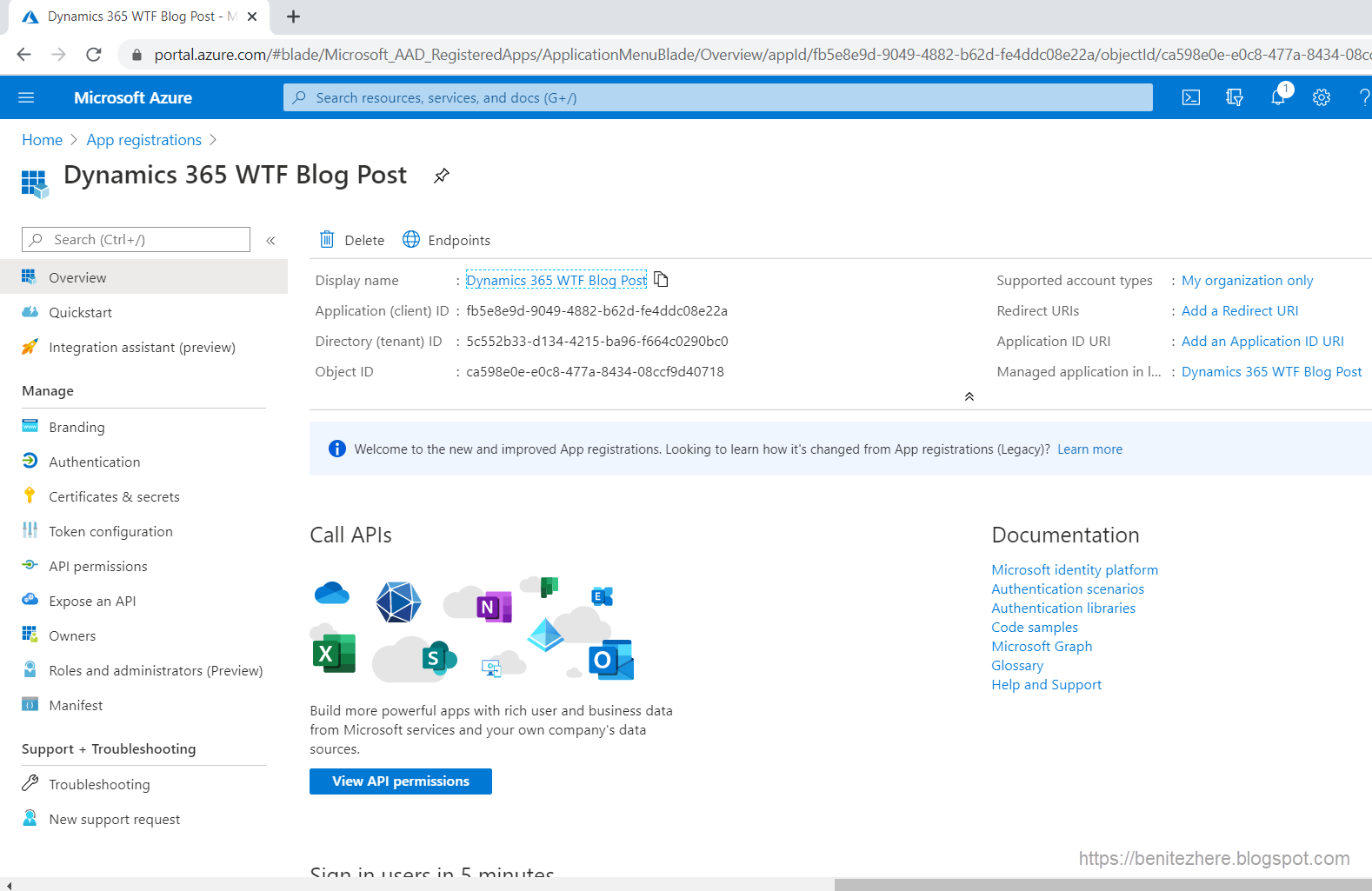Open Authentication menu item

point(94,462)
